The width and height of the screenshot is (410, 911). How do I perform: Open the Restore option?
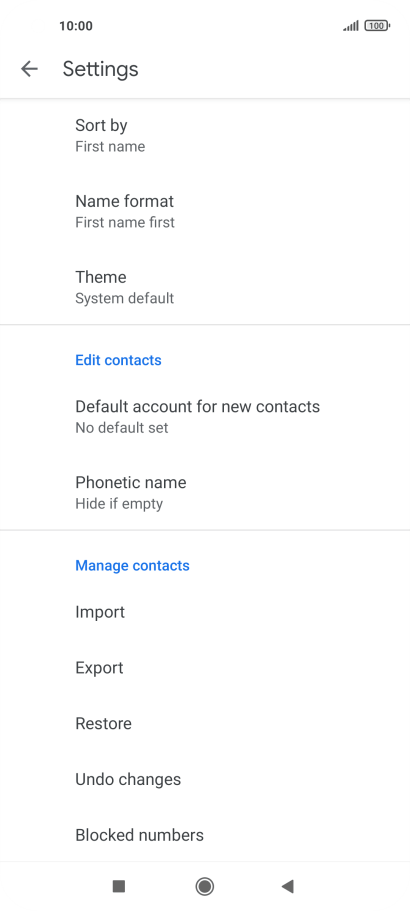[205, 724]
